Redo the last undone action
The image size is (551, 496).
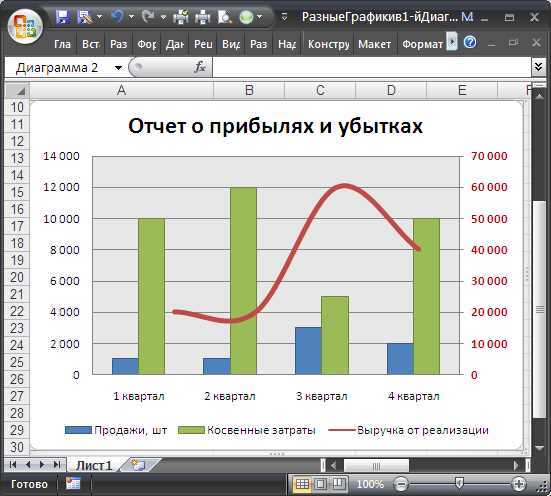point(148,16)
